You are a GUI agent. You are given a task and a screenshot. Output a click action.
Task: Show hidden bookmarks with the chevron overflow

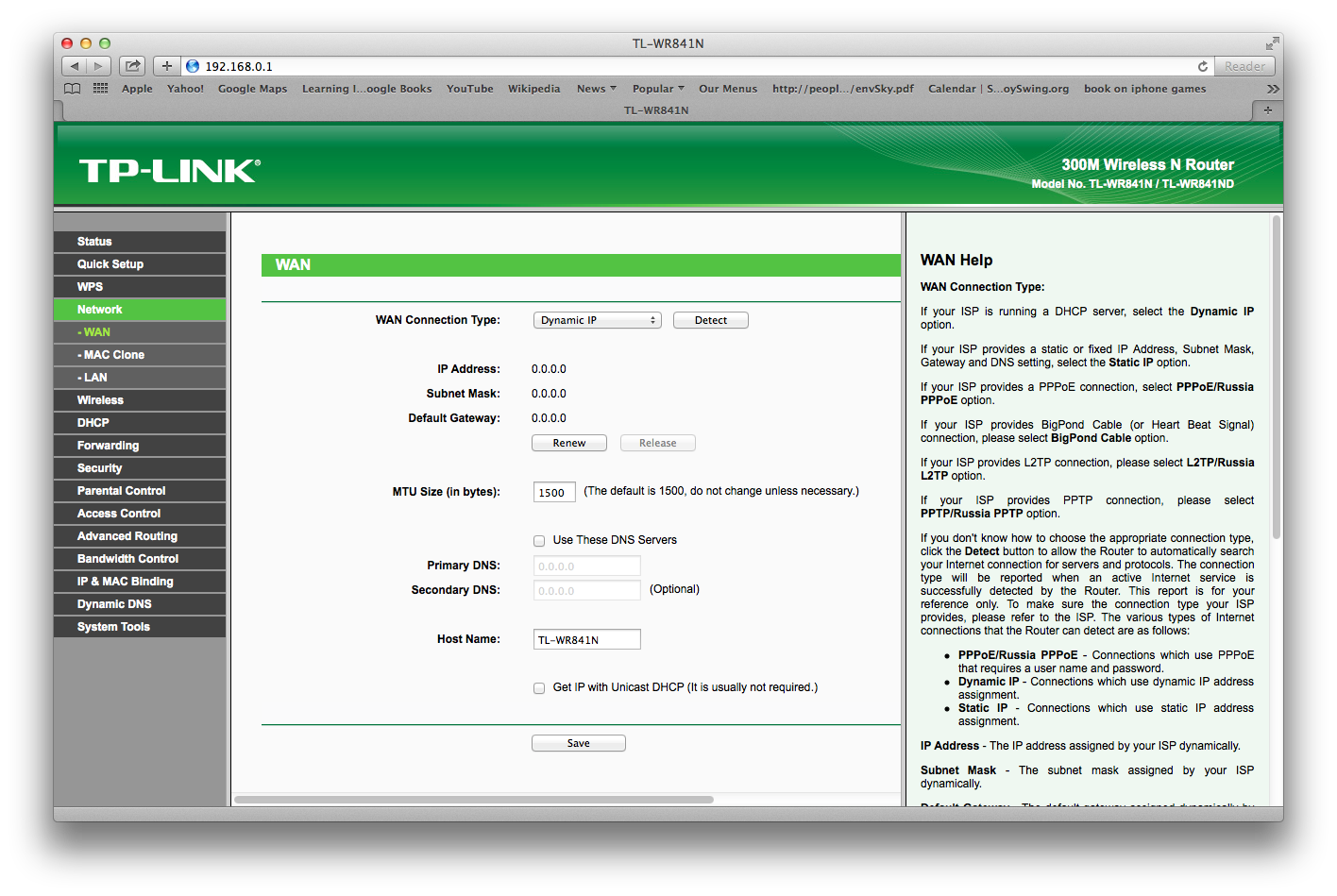tap(1273, 89)
